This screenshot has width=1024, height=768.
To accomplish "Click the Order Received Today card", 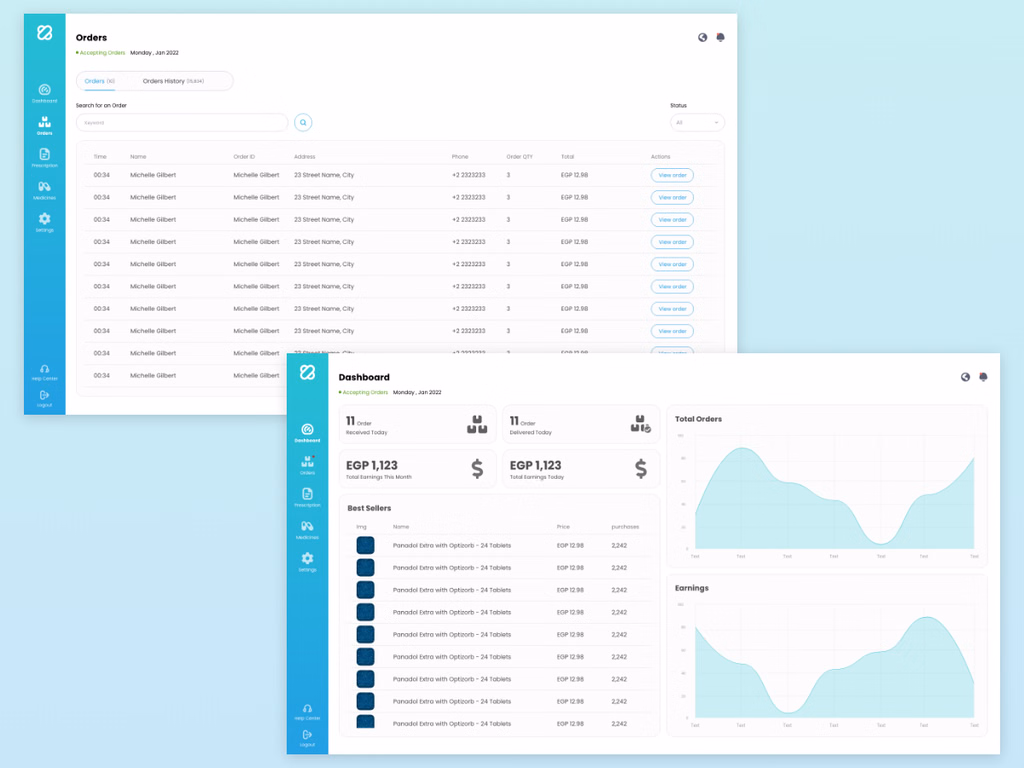I will [x=417, y=425].
